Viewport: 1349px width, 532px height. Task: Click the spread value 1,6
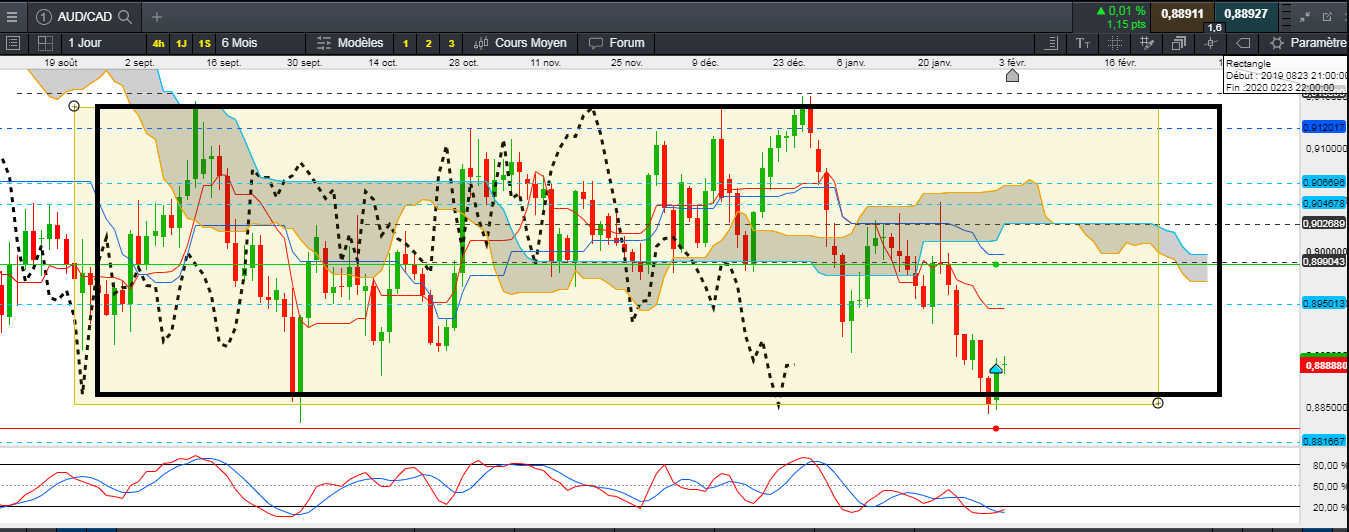1215,28
